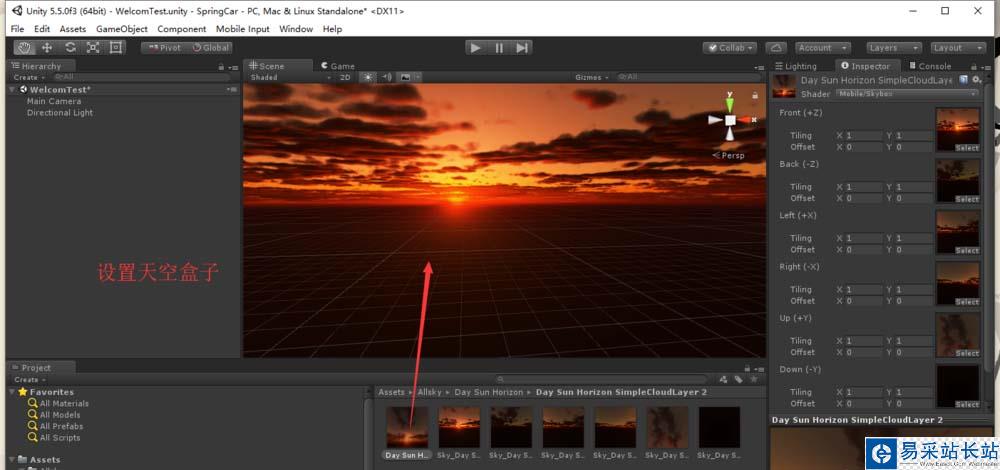Click Select on Front (+Z) texture
Image resolution: width=1000 pixels, height=470 pixels.
[x=967, y=148]
